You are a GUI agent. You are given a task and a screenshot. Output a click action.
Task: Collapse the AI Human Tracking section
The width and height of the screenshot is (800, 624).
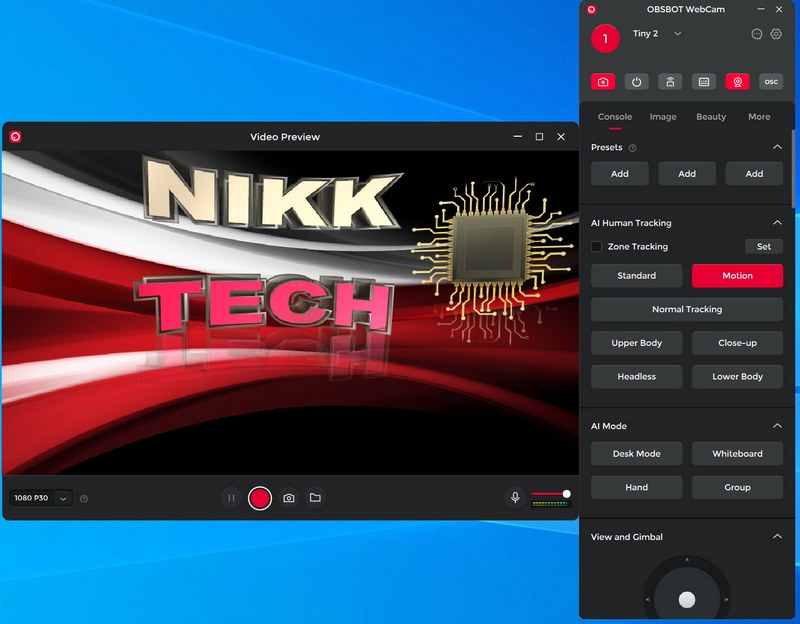point(777,222)
